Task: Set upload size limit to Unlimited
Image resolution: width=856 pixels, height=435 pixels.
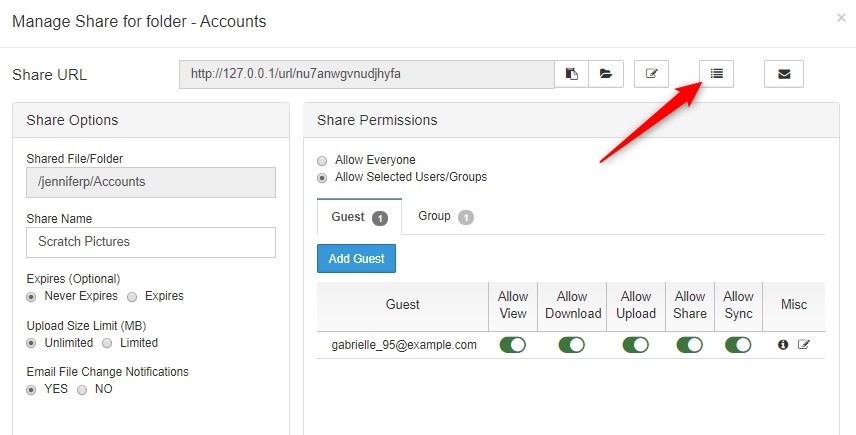Action: point(31,343)
